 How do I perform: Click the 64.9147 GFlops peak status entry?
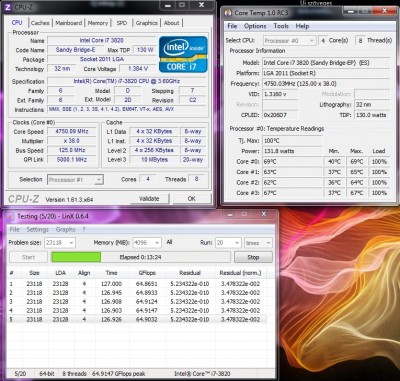point(118,374)
